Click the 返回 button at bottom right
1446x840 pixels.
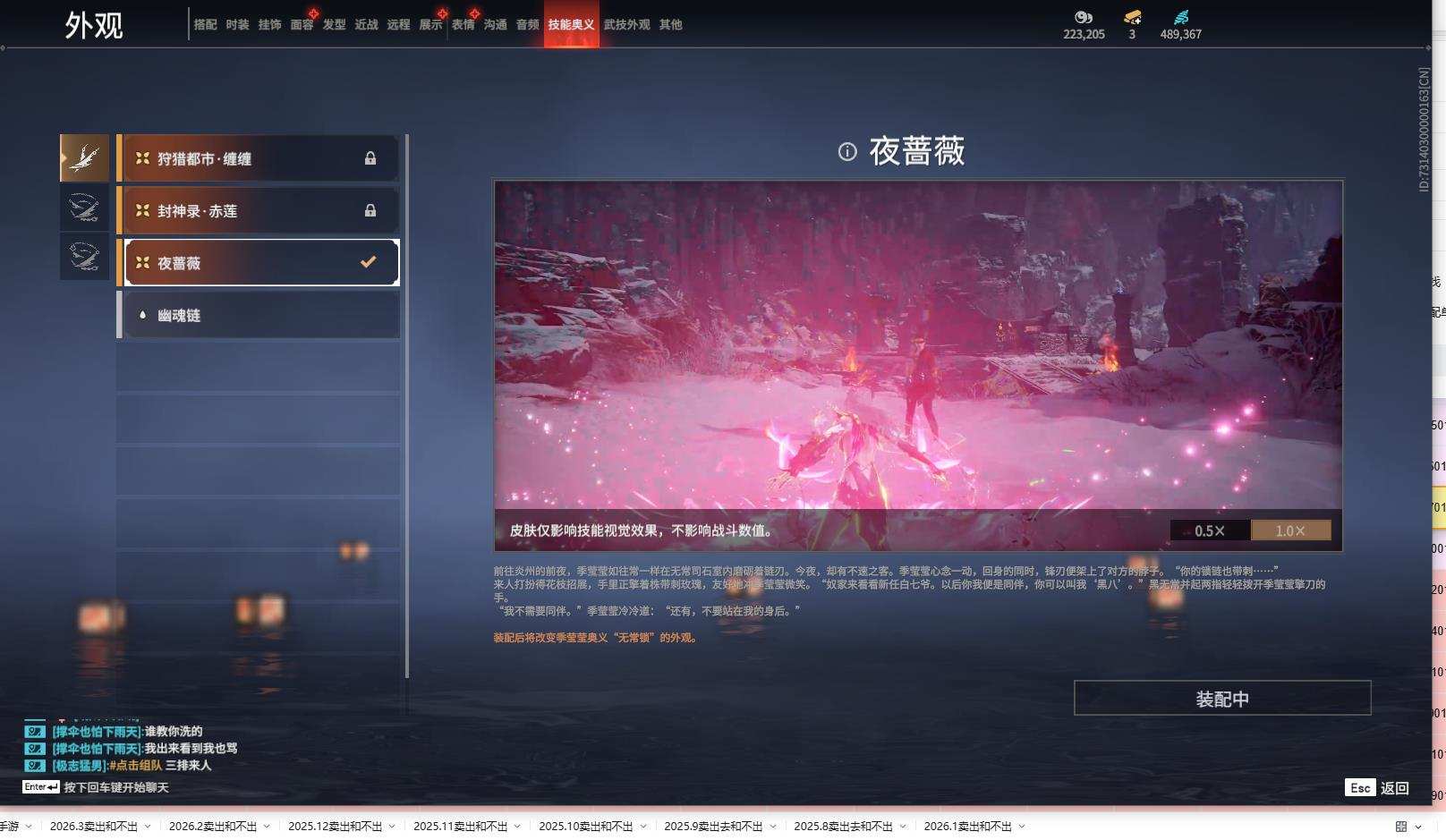[1393, 787]
